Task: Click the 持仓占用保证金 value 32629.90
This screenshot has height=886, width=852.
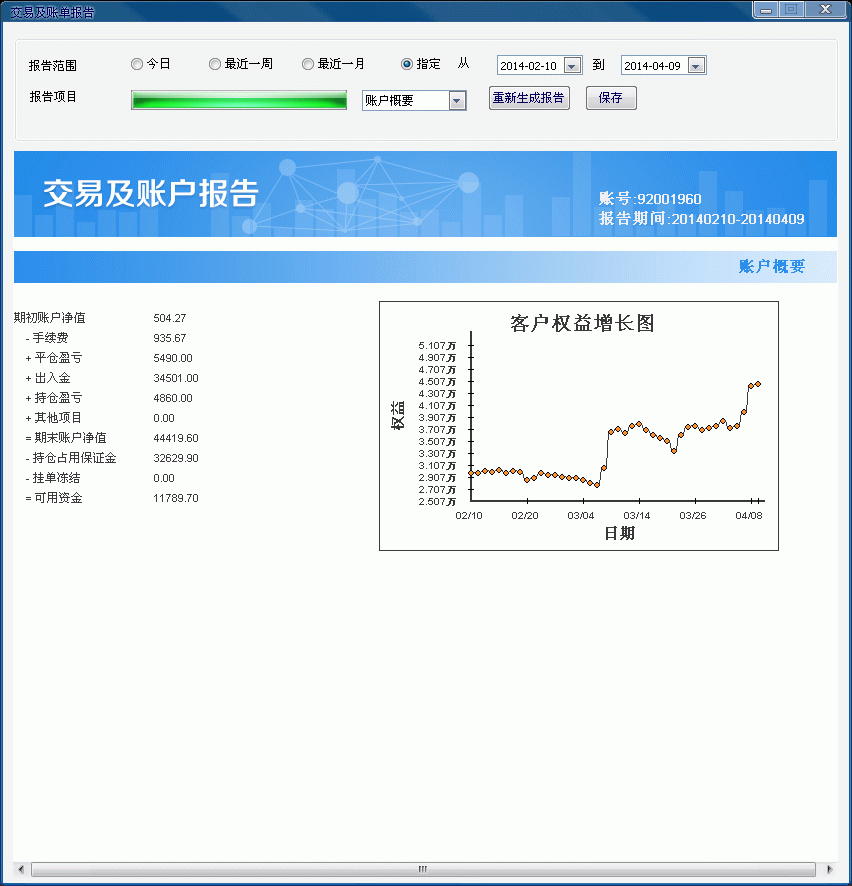Action: coord(176,458)
